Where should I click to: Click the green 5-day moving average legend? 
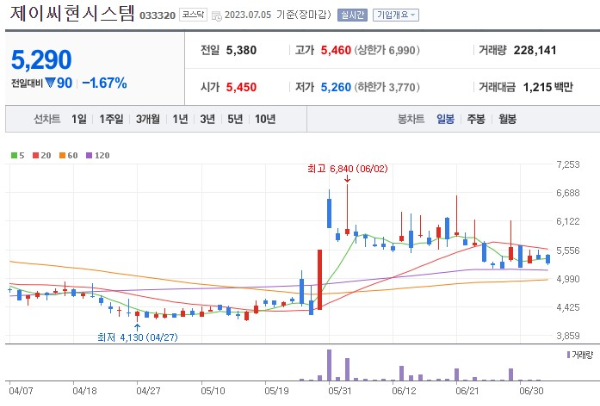point(18,155)
